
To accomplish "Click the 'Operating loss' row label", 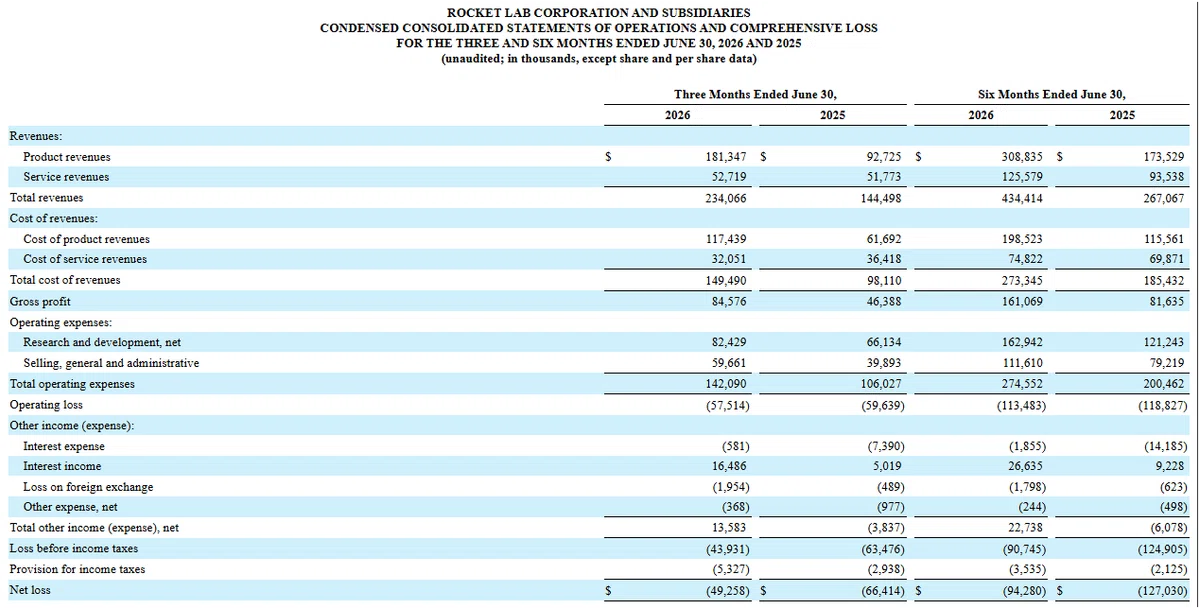I will [46, 405].
